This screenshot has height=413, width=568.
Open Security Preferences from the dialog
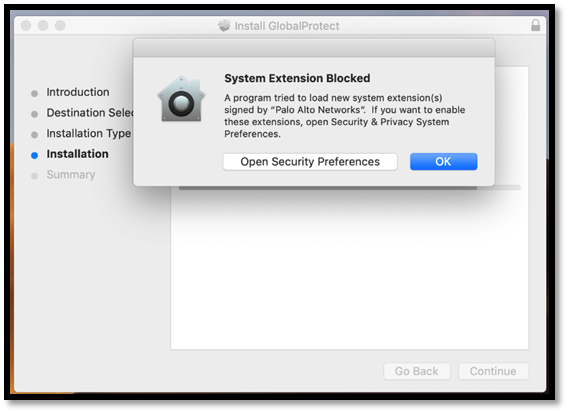pos(310,162)
